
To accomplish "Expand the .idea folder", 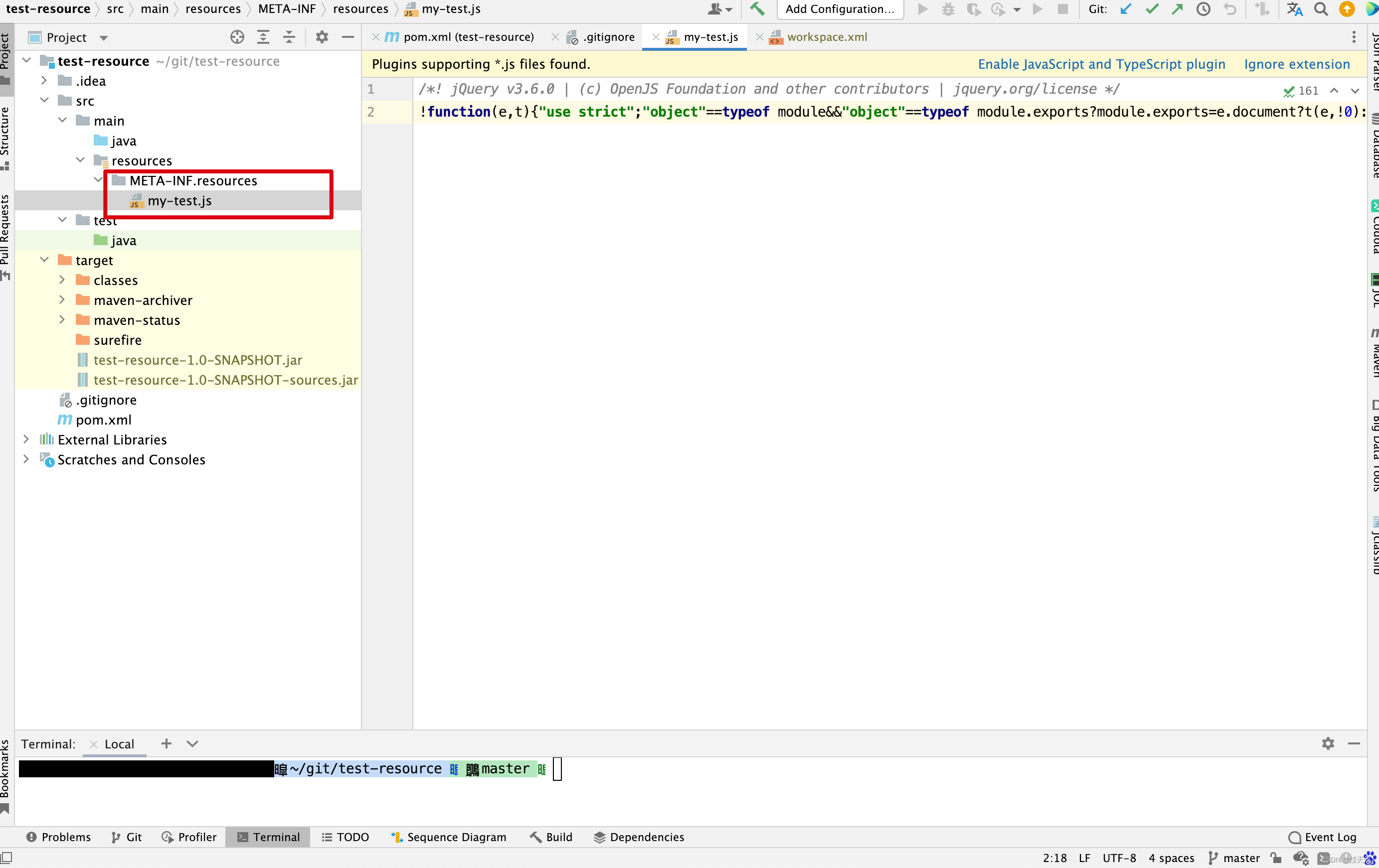I will [44, 81].
